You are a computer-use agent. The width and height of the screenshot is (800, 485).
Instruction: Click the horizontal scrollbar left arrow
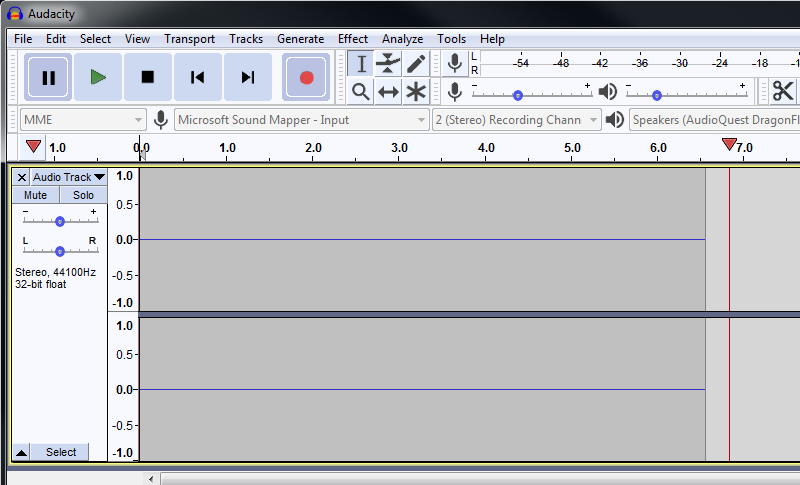(x=151, y=479)
